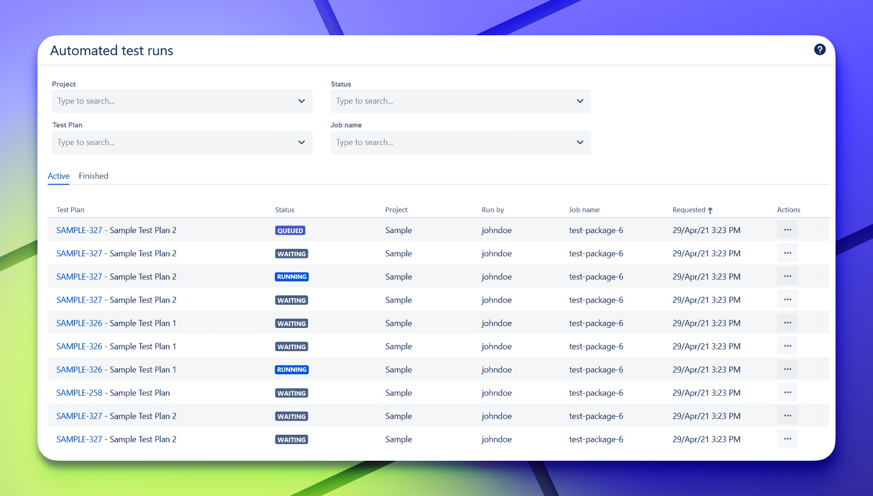Image resolution: width=873 pixels, height=496 pixels.
Task: Open actions menu for RUNNING SAMPLE-327 row
Action: coord(787,277)
